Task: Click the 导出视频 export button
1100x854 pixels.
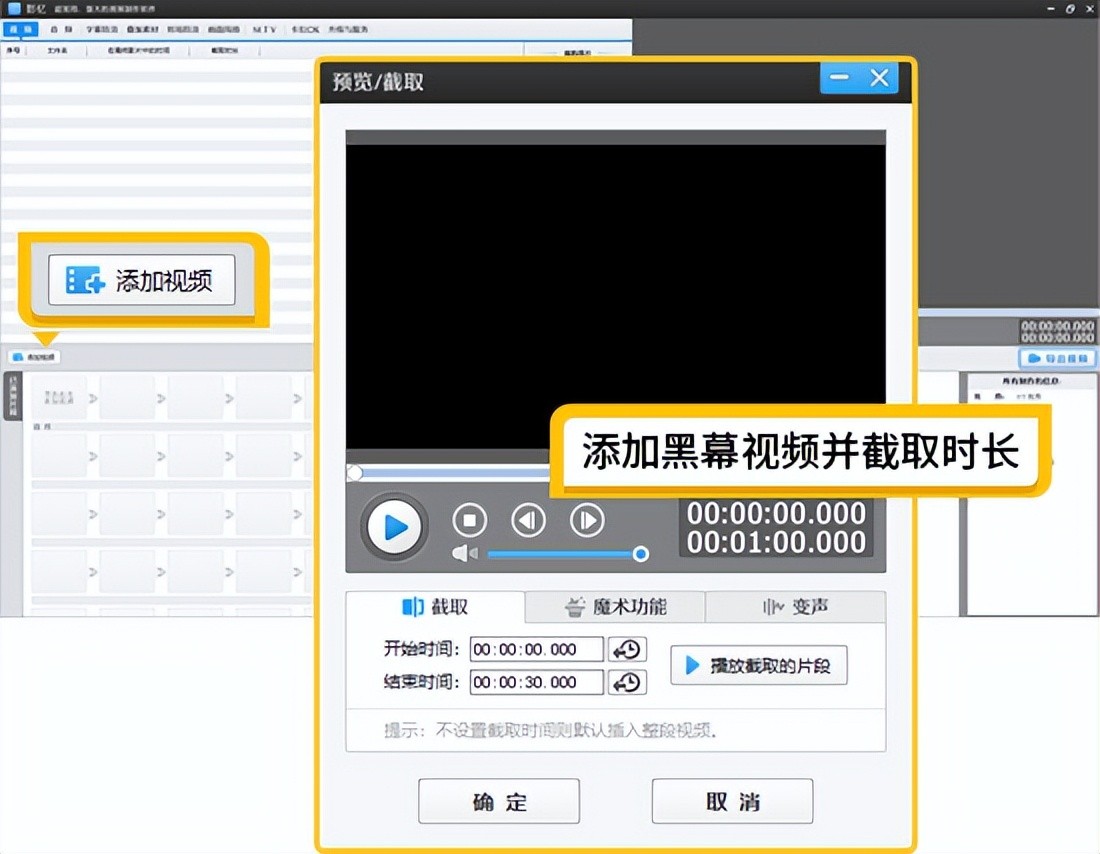Action: pyautogui.click(x=1057, y=358)
